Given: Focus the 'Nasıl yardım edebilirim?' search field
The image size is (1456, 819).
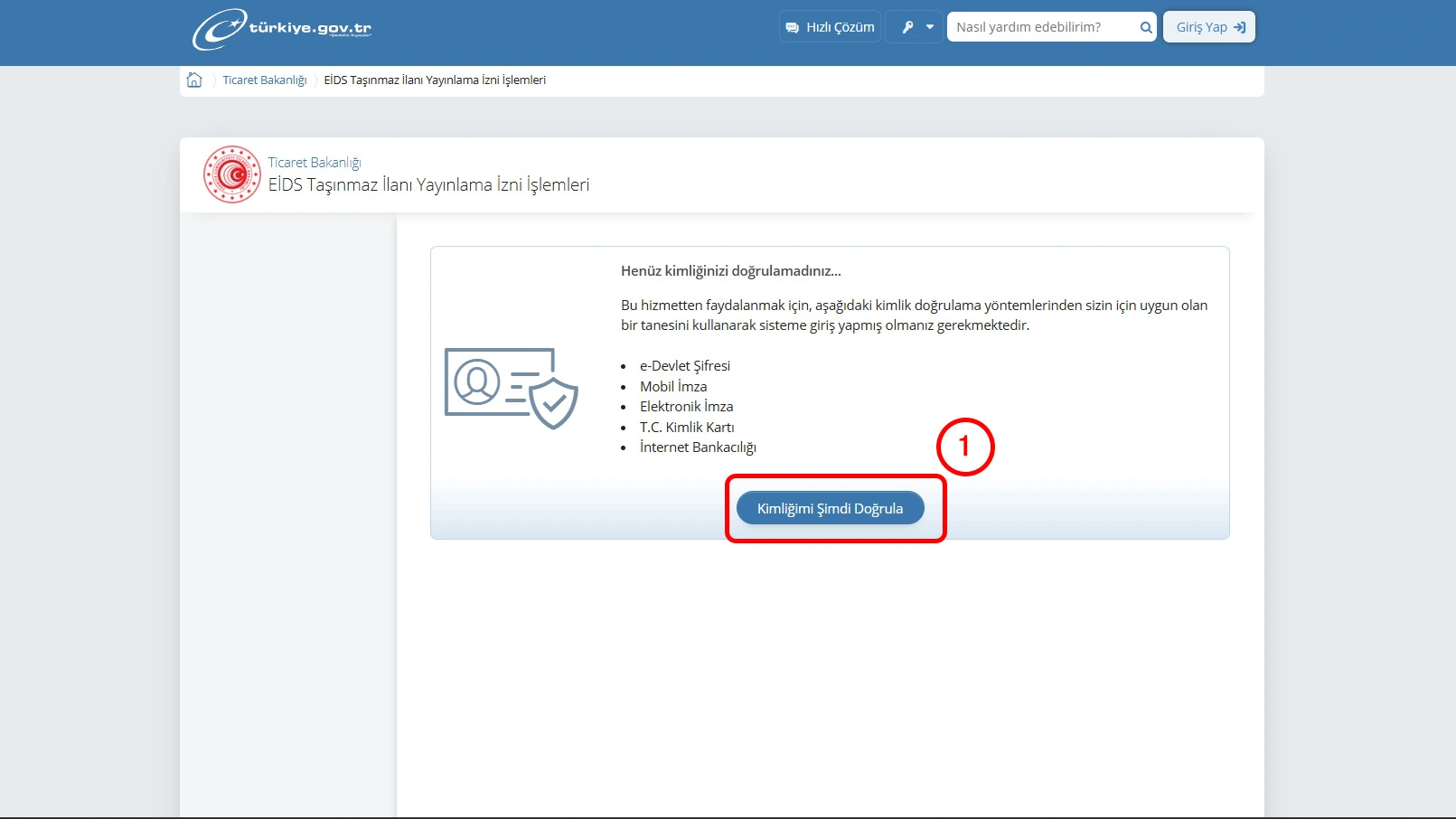Looking at the screenshot, I should click(x=1042, y=27).
